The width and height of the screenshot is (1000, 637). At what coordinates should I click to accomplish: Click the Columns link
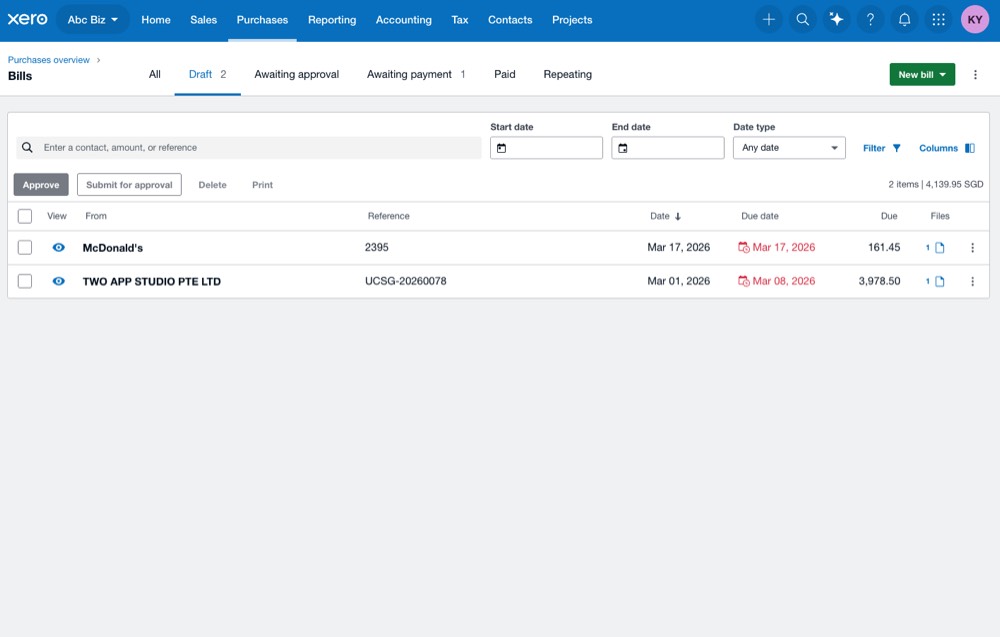pos(938,148)
